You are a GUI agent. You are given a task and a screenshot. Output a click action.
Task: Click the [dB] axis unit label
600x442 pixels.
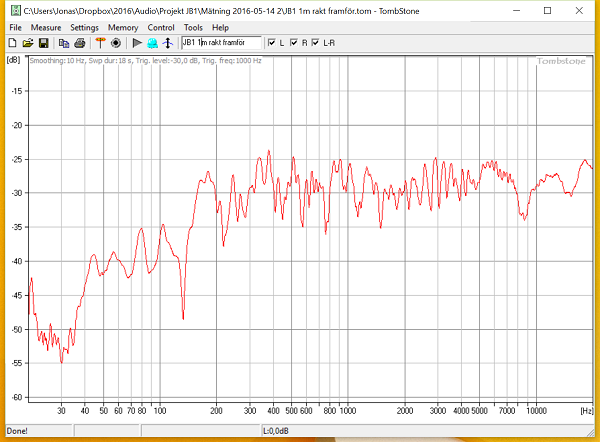(x=13, y=60)
